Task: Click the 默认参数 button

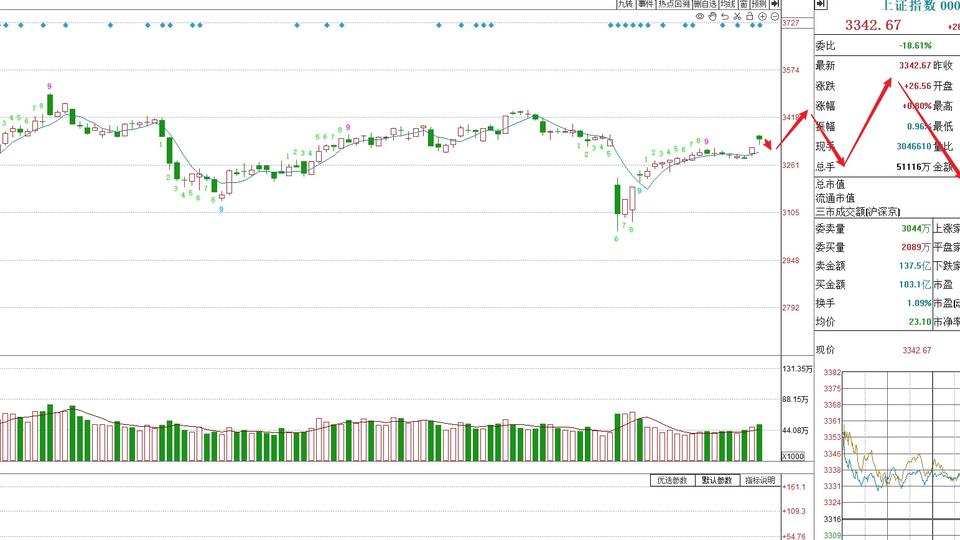Action: [x=717, y=481]
